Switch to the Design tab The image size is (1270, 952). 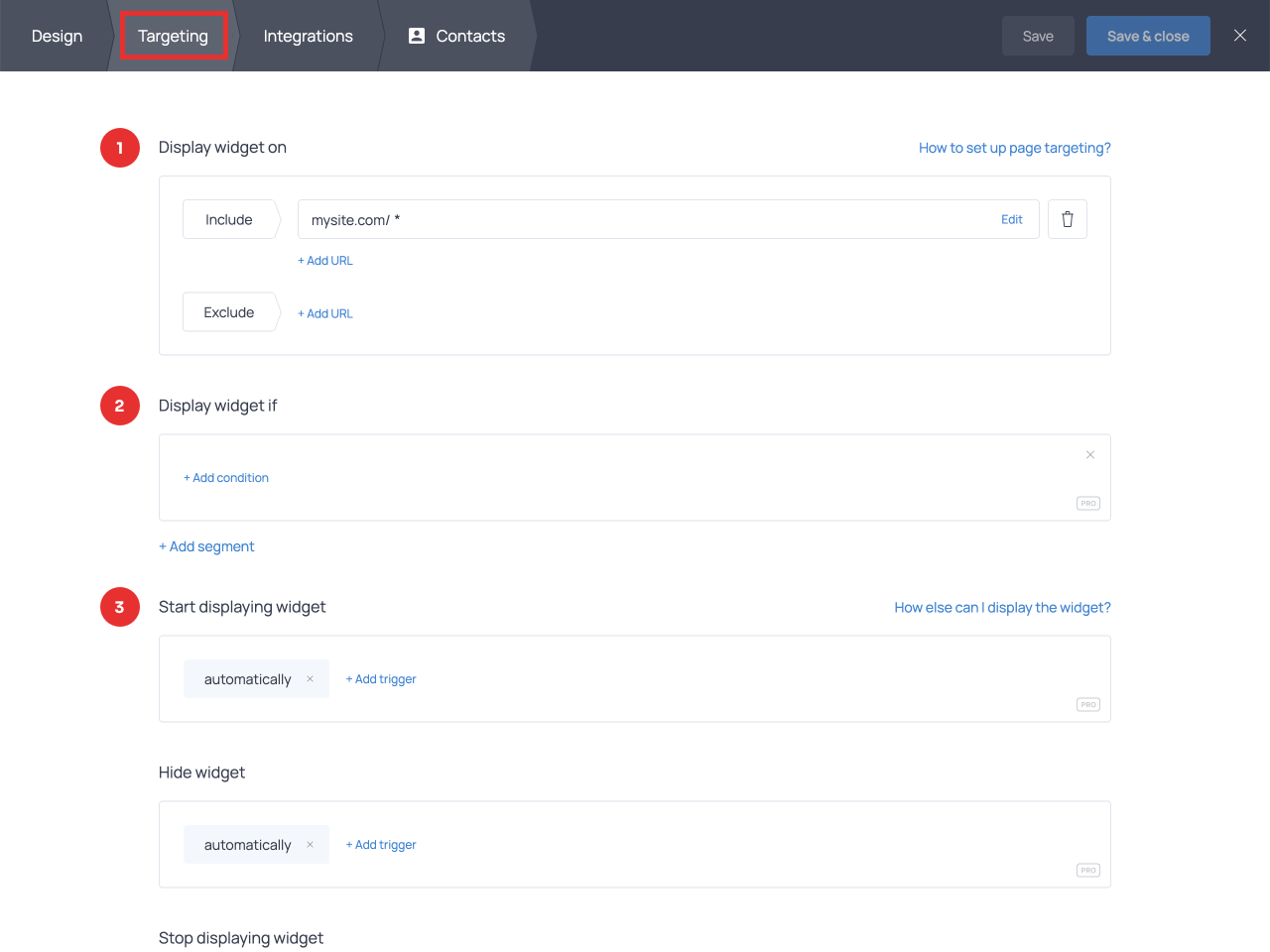point(57,36)
